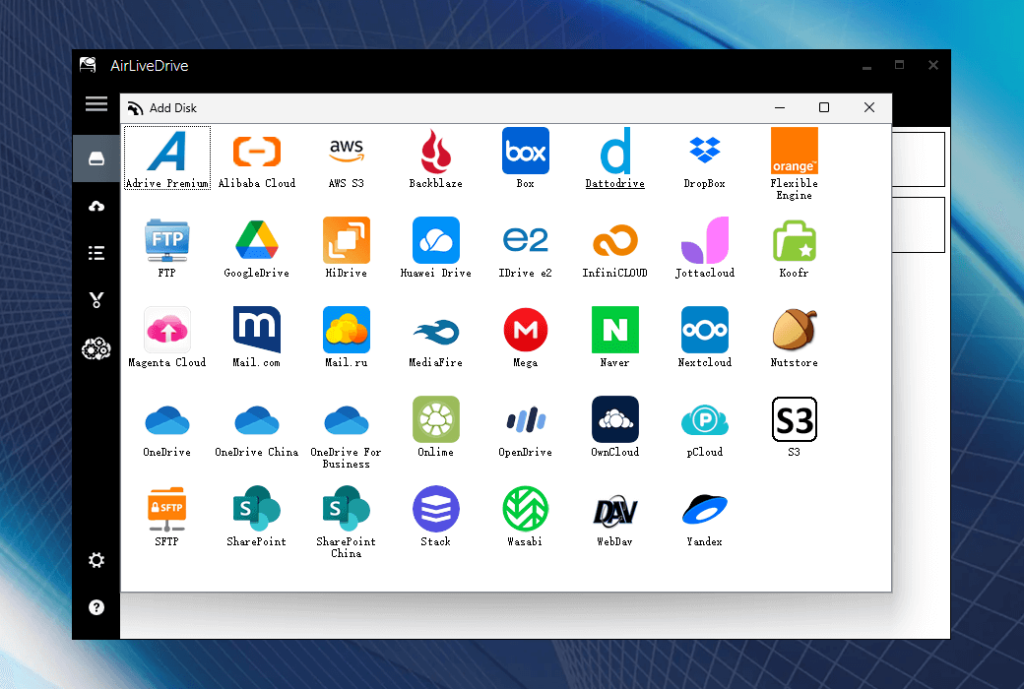Select the Koofr folder icon
This screenshot has height=689, width=1024.
click(793, 248)
